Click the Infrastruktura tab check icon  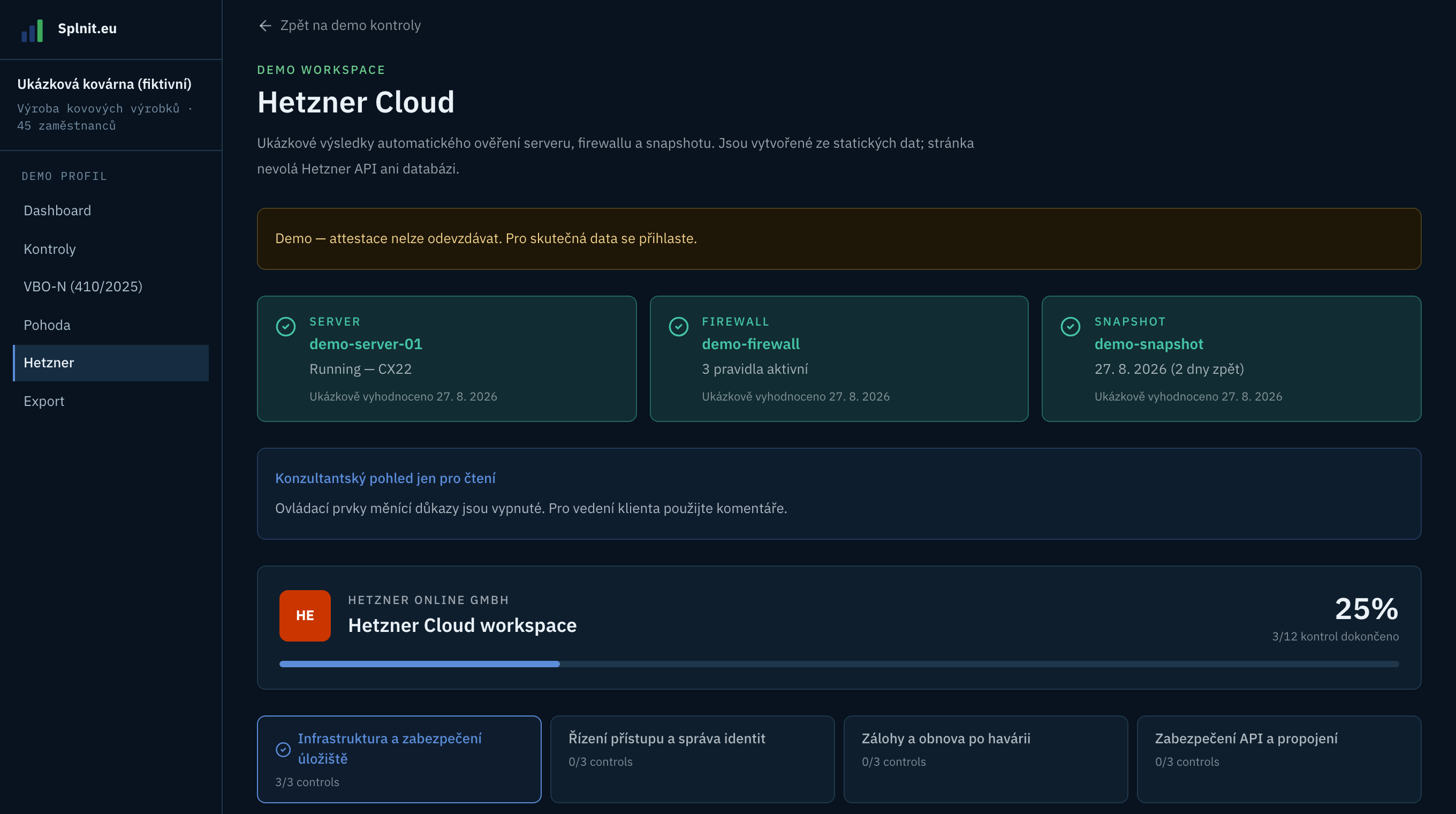(x=283, y=749)
